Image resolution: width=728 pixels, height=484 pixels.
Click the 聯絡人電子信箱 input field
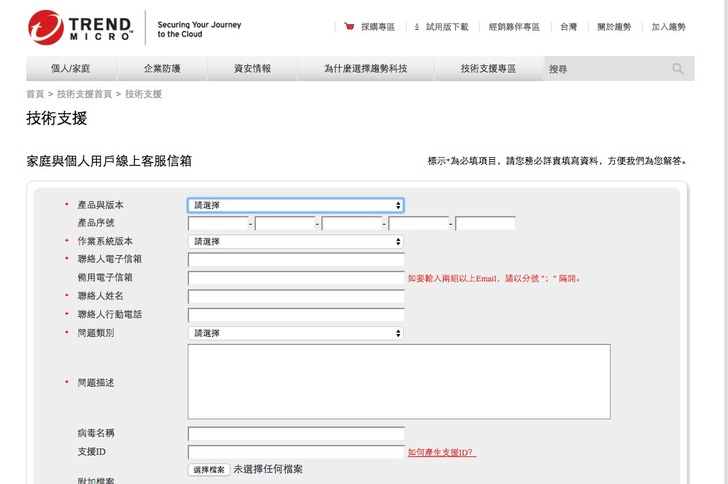(x=296, y=260)
